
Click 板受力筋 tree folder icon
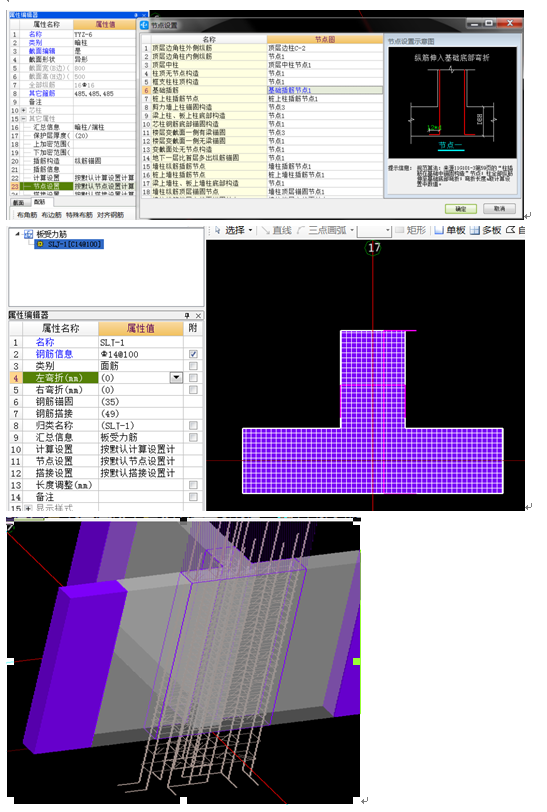point(28,234)
